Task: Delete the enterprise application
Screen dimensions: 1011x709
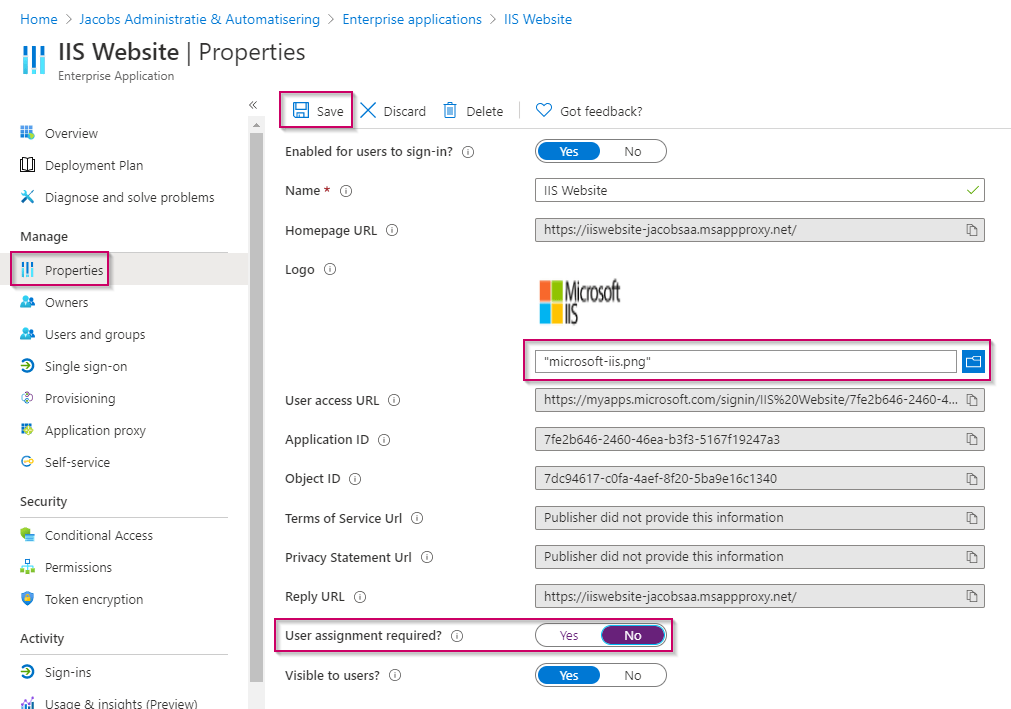Action: 451,111
